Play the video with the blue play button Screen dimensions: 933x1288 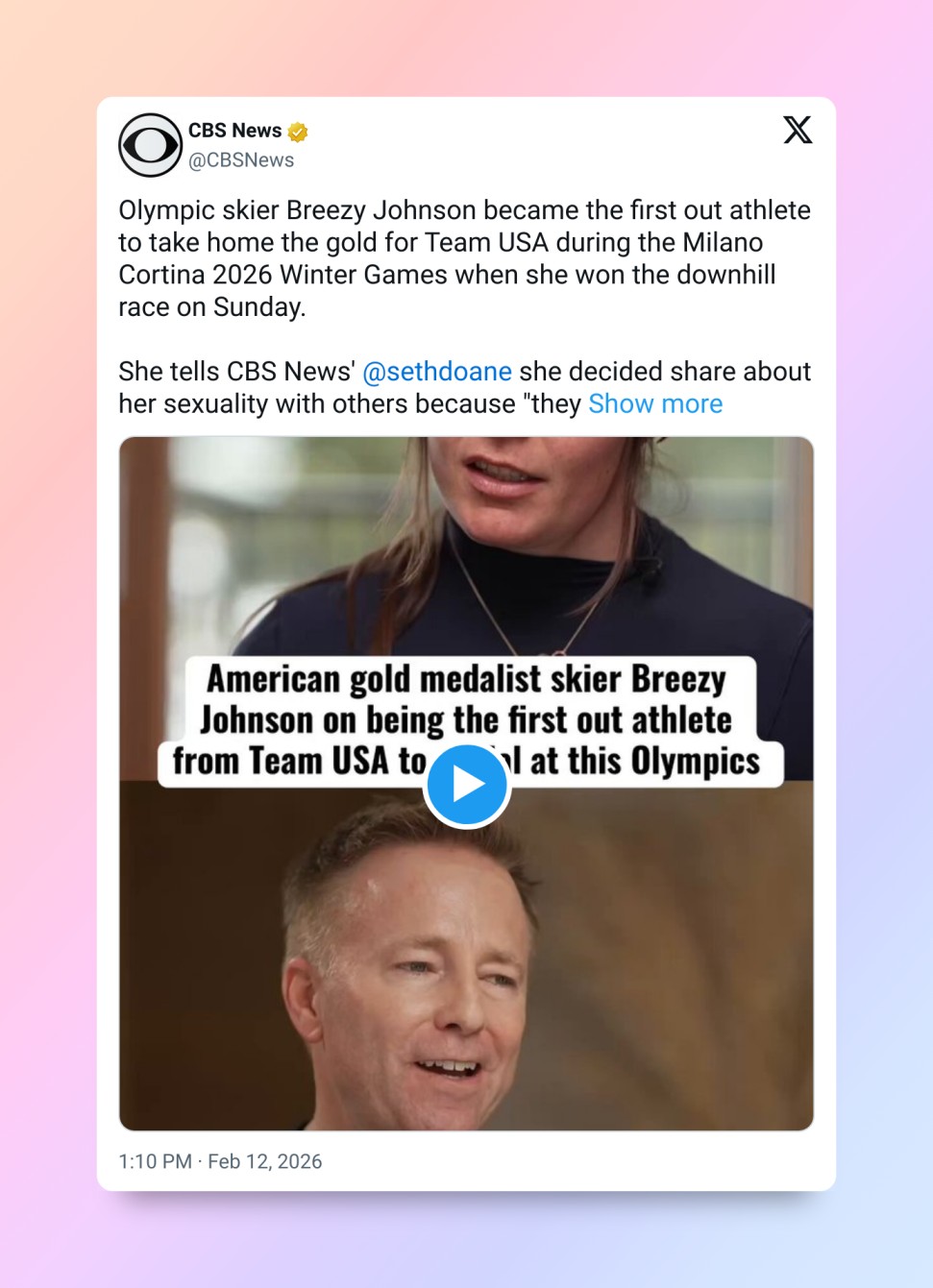point(467,785)
